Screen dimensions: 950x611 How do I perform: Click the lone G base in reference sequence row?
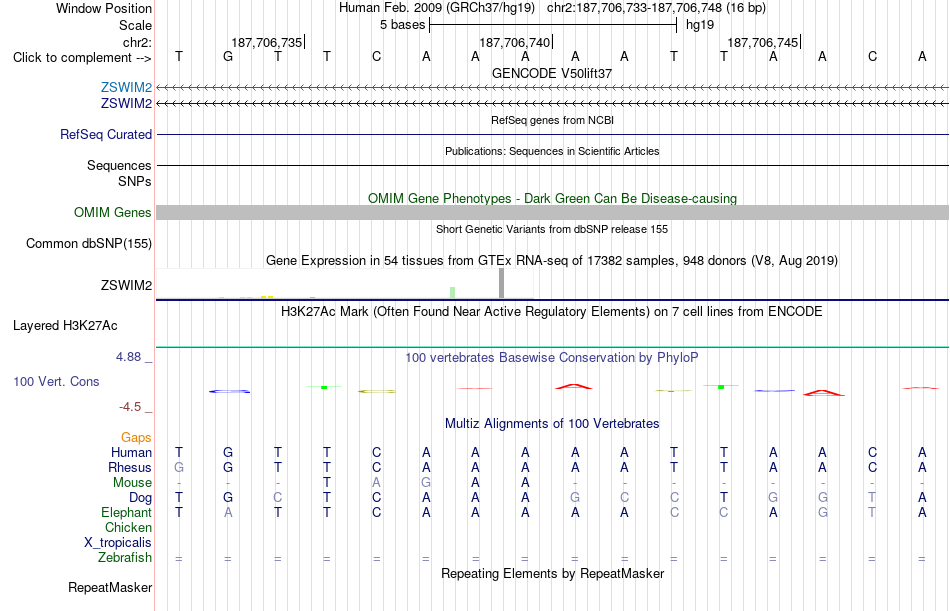coord(228,57)
